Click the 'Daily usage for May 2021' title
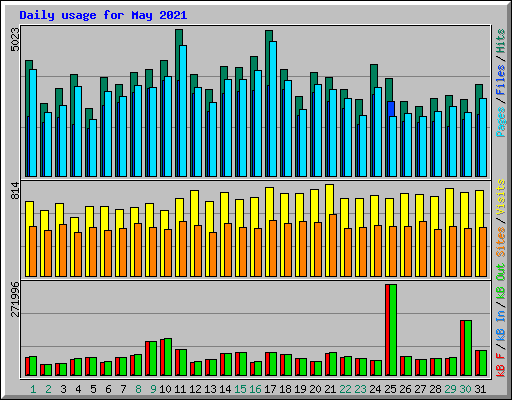512x400 pixels. pyautogui.click(x=103, y=15)
